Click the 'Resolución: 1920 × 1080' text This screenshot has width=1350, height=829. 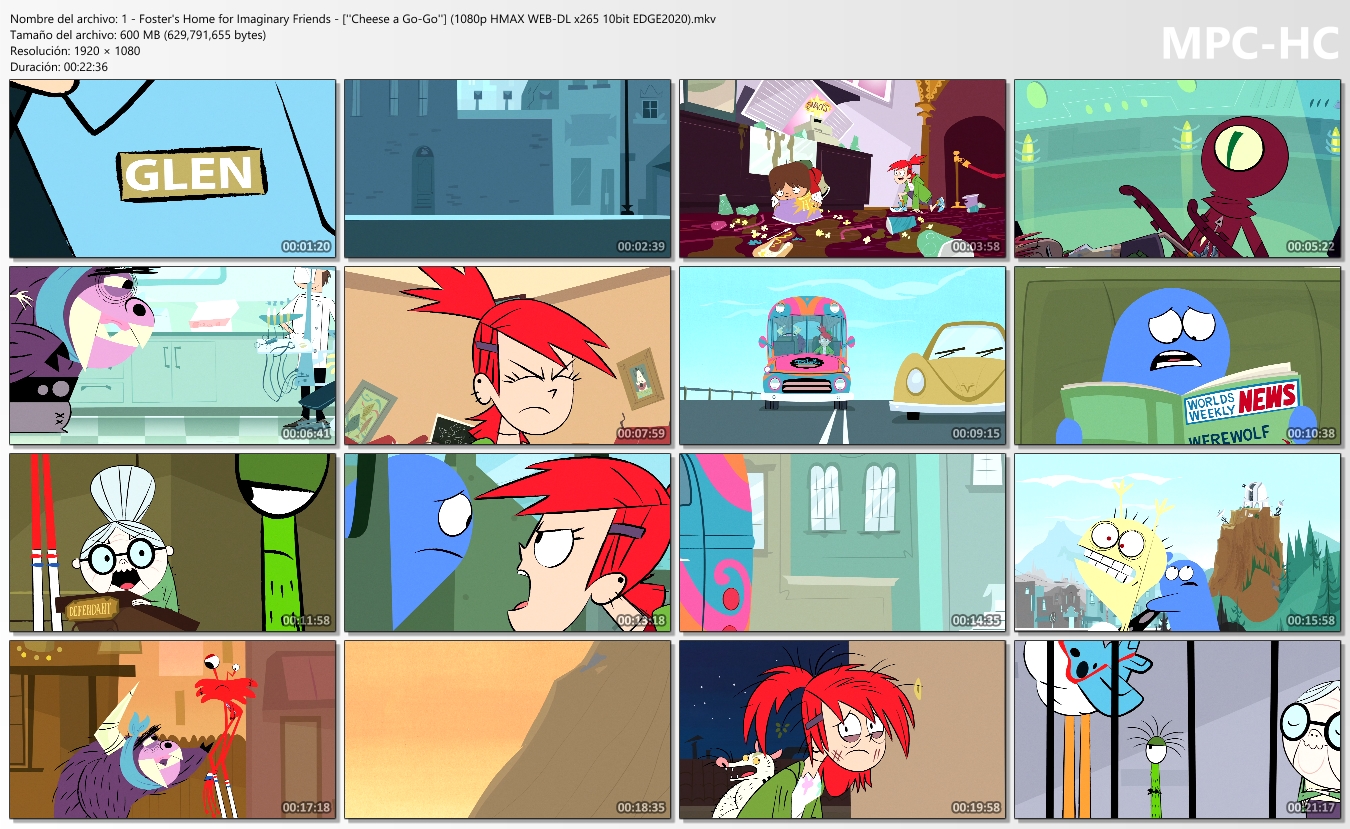click(x=75, y=51)
